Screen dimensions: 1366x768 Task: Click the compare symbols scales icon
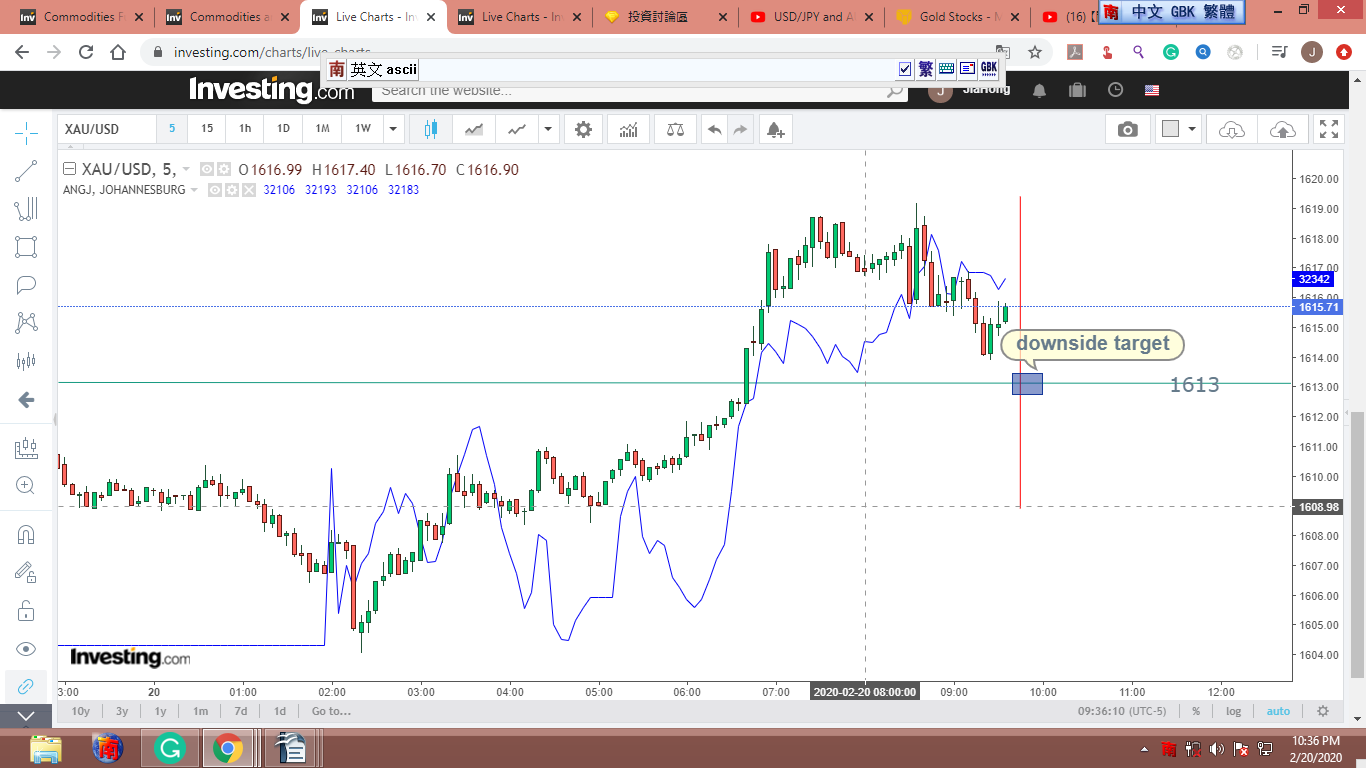(675, 129)
